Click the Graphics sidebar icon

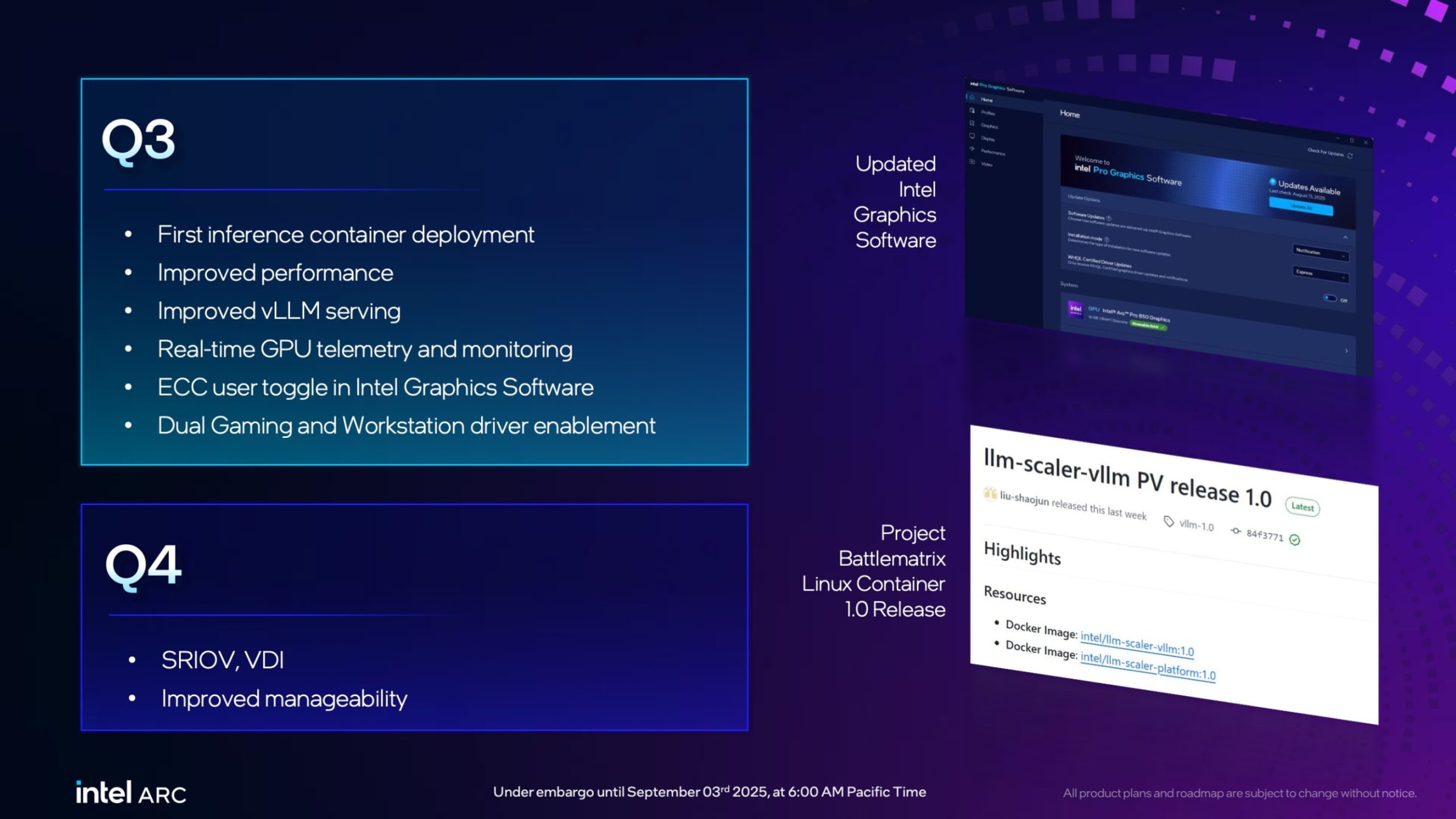click(x=972, y=124)
